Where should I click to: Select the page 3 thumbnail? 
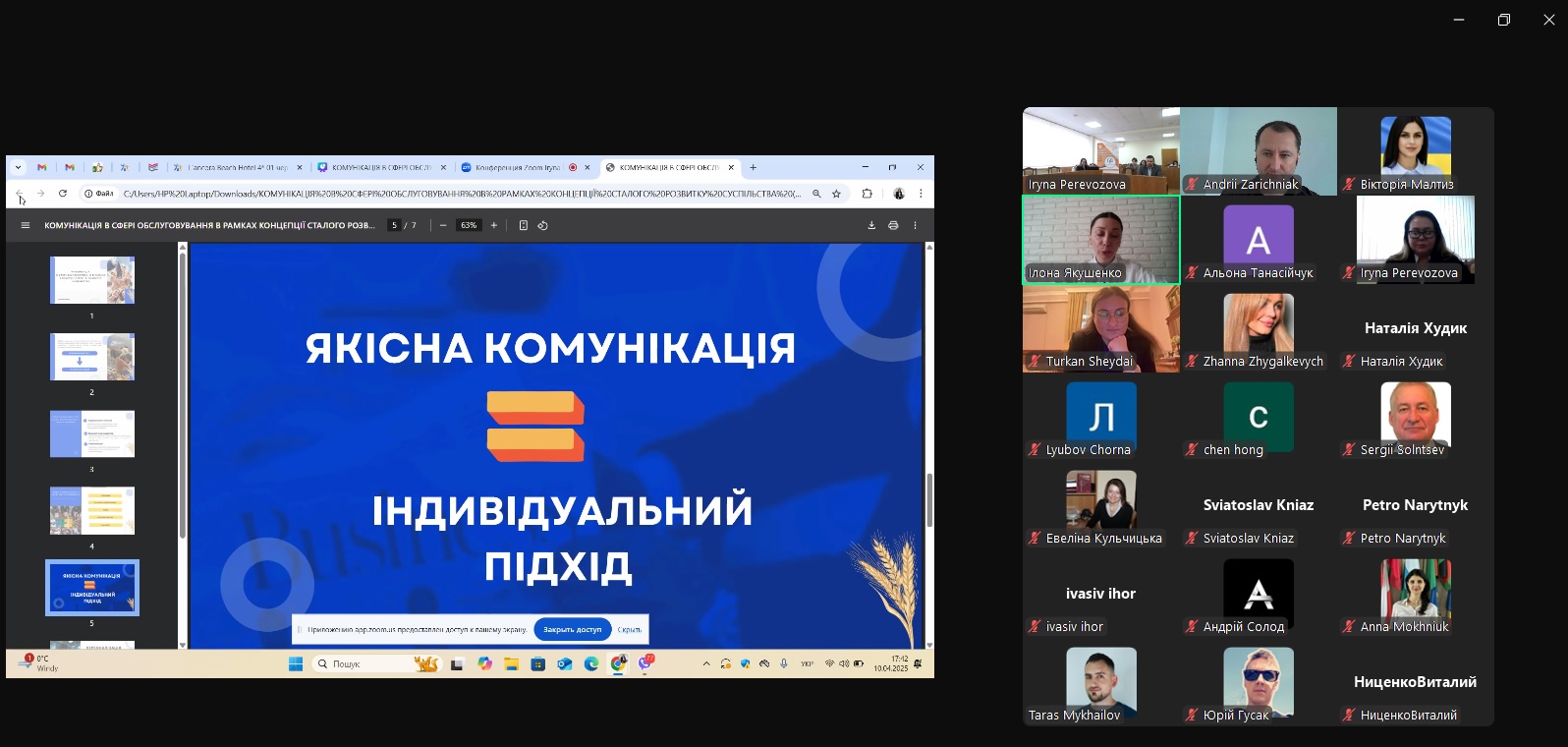pyautogui.click(x=92, y=433)
